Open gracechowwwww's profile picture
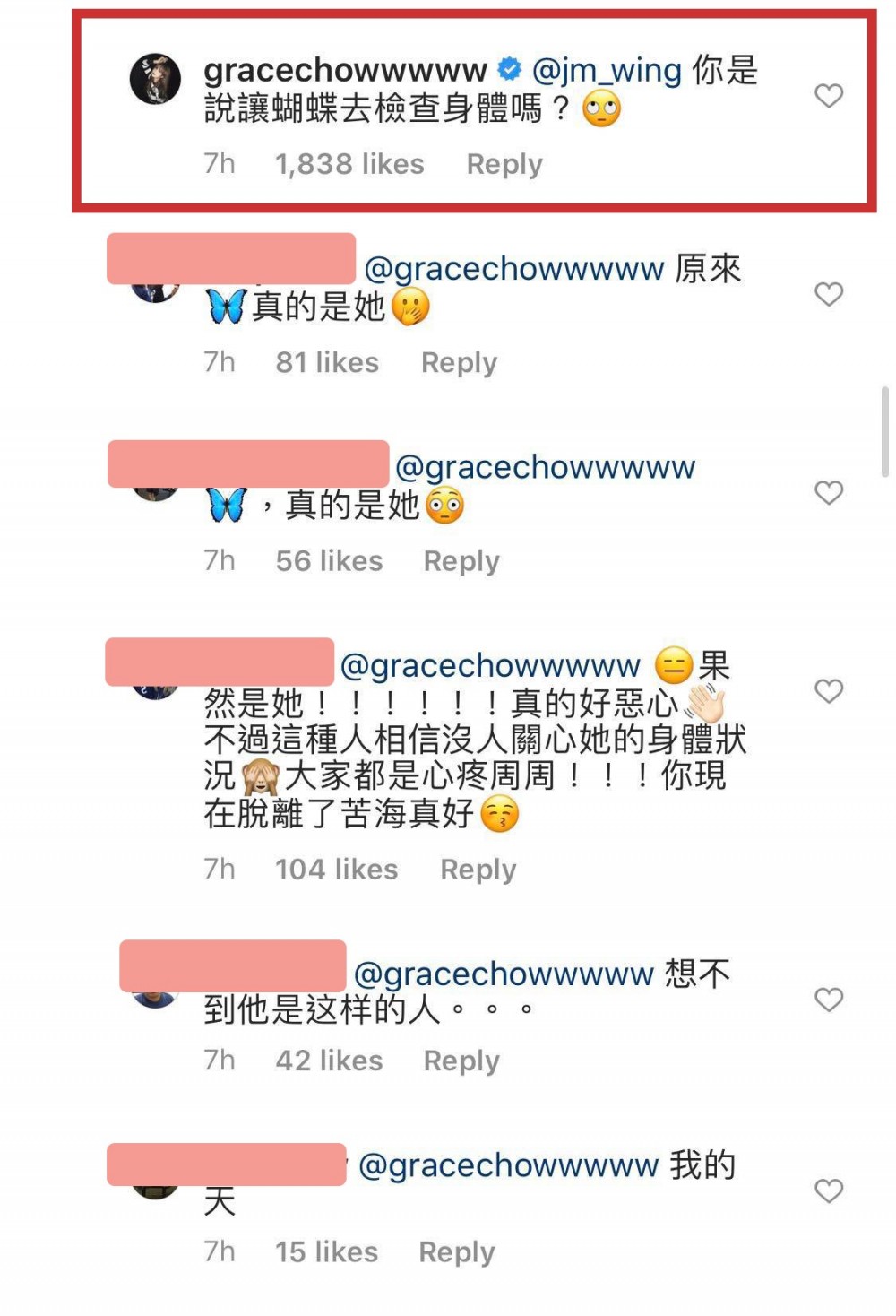896x1316 pixels. [x=155, y=79]
